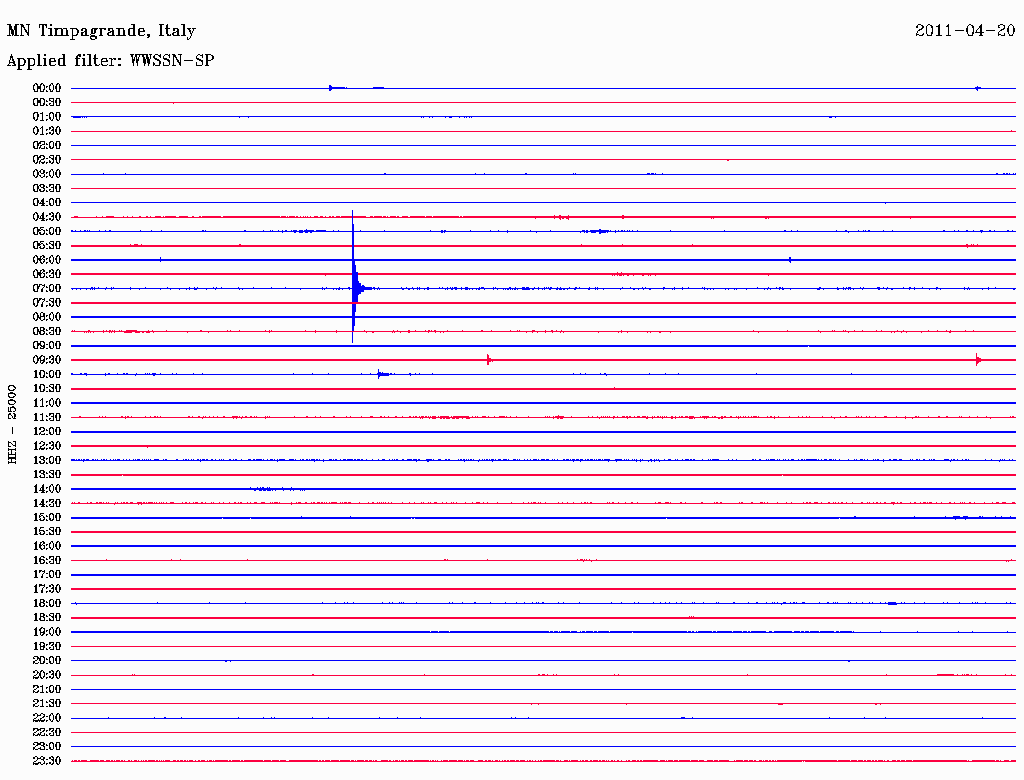The image size is (1024, 780).
Task: Select the 18:00 time label
Action: [47, 604]
